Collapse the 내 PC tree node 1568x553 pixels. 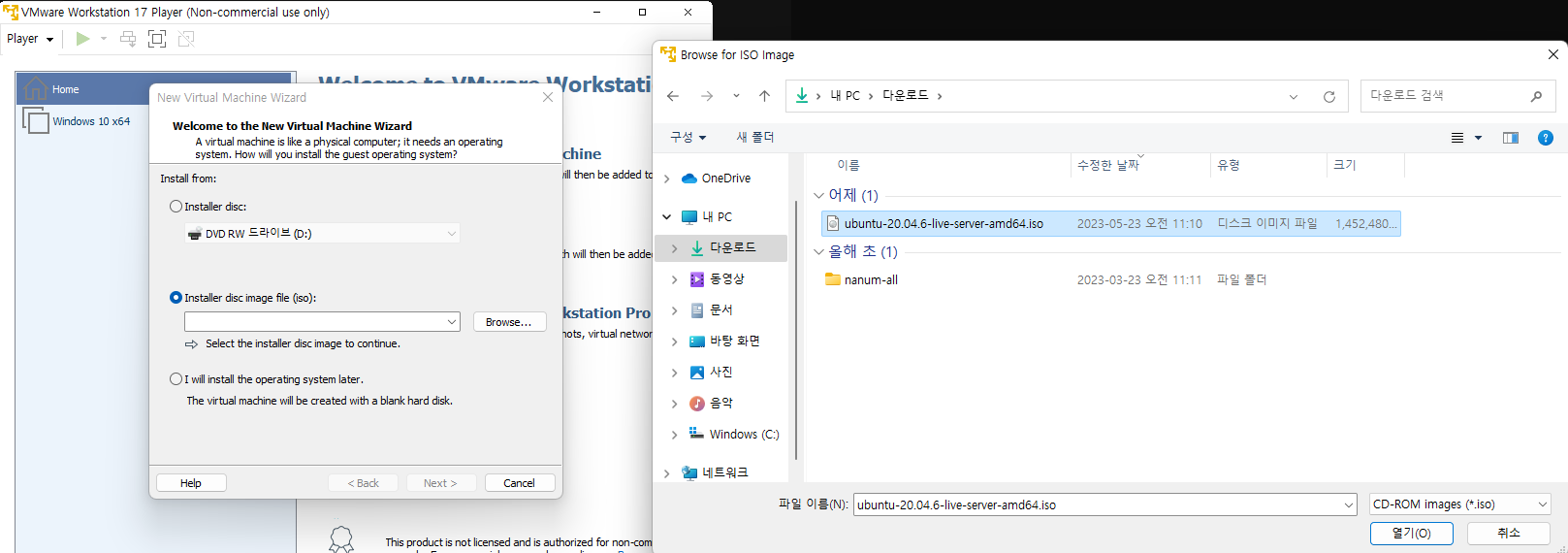click(666, 217)
